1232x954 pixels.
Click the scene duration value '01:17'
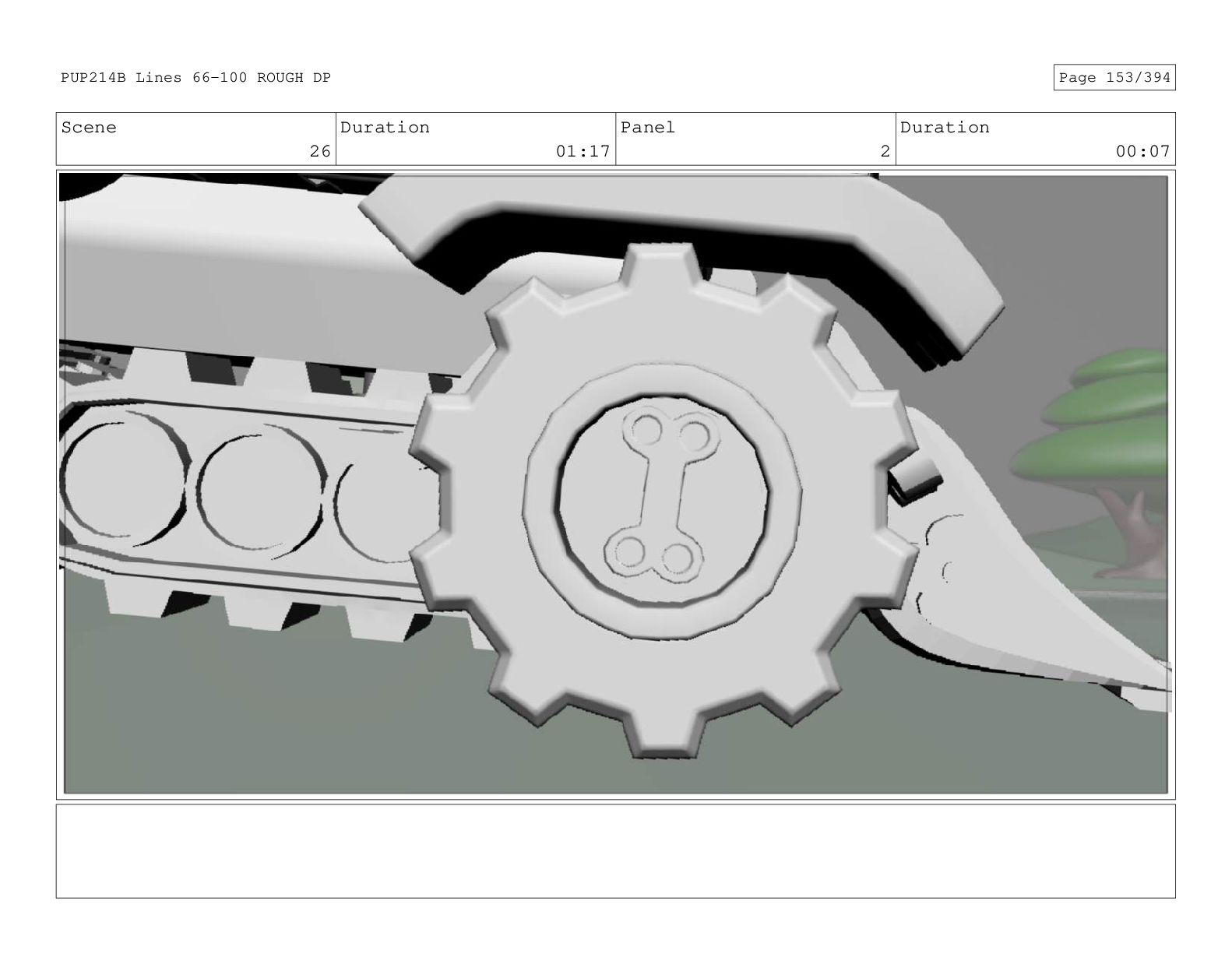[x=583, y=151]
